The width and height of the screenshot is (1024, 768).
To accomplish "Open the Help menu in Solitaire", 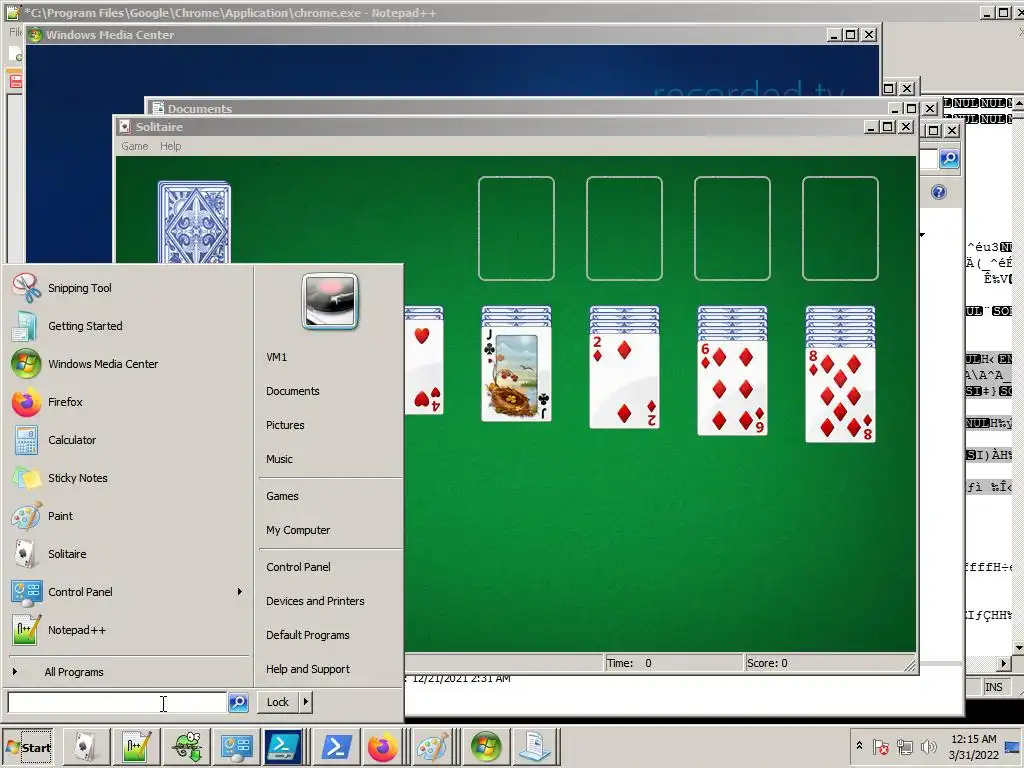I will (x=170, y=146).
